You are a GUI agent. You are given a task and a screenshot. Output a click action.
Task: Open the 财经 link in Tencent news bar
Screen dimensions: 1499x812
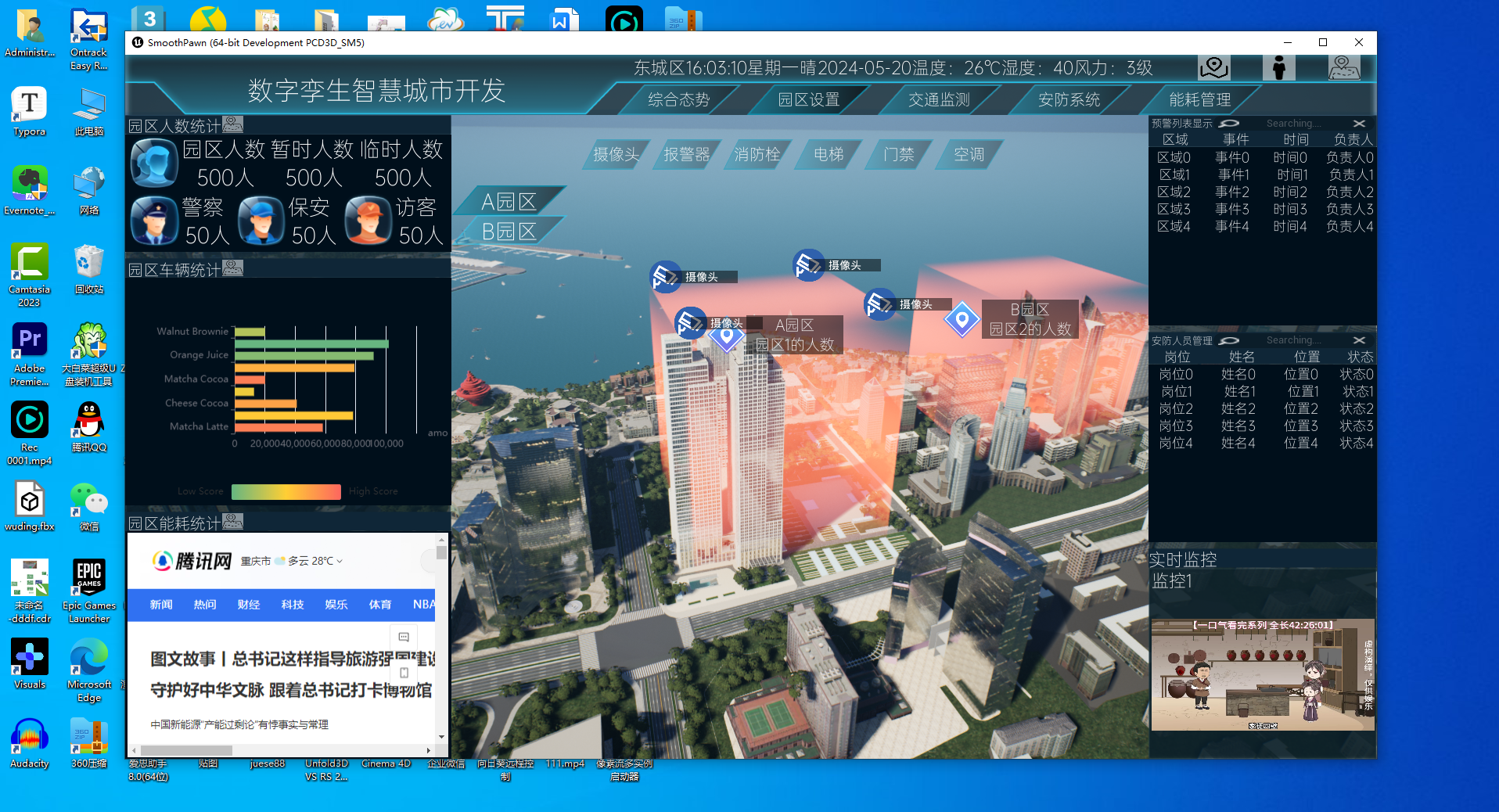pos(248,605)
